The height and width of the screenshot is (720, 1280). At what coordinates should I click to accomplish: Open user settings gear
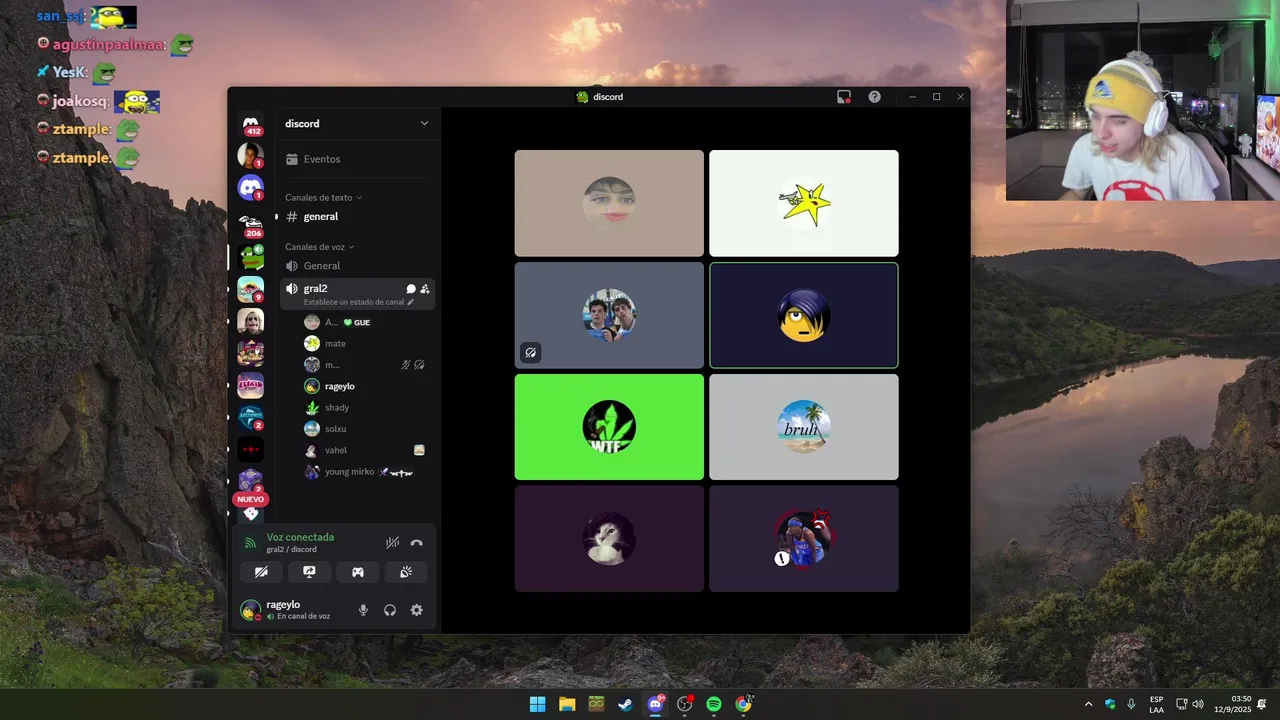(x=417, y=610)
